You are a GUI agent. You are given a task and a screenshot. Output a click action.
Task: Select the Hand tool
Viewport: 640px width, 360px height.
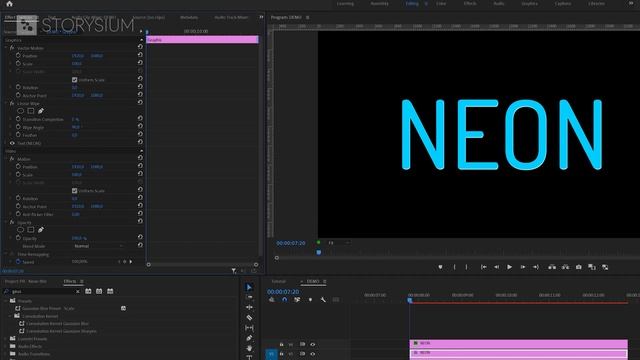tap(249, 348)
